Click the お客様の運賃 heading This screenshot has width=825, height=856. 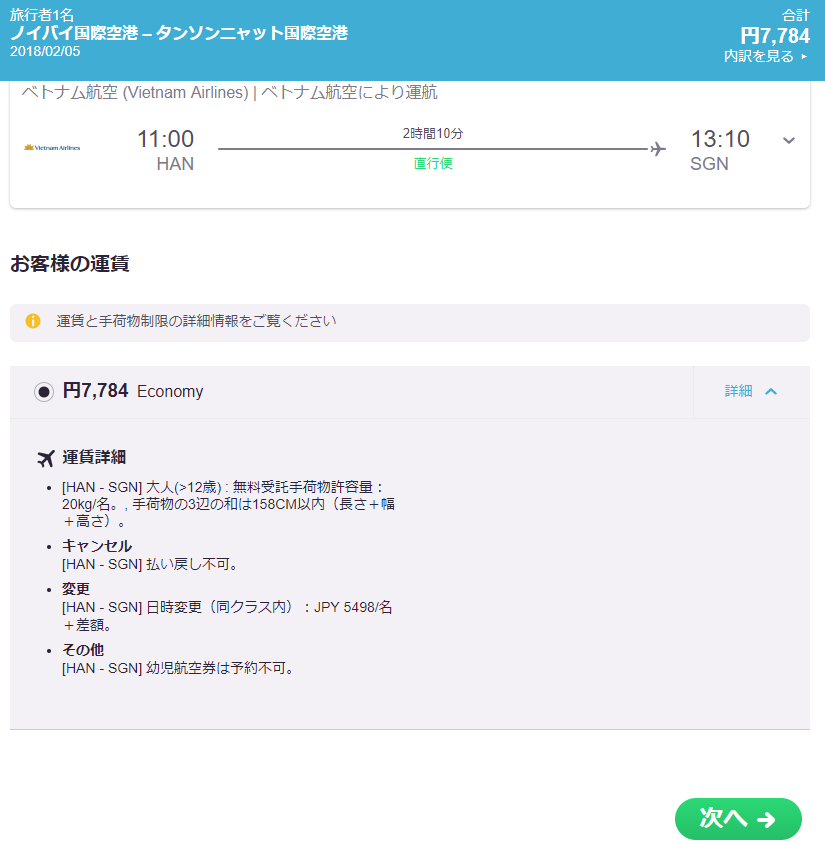(x=69, y=264)
